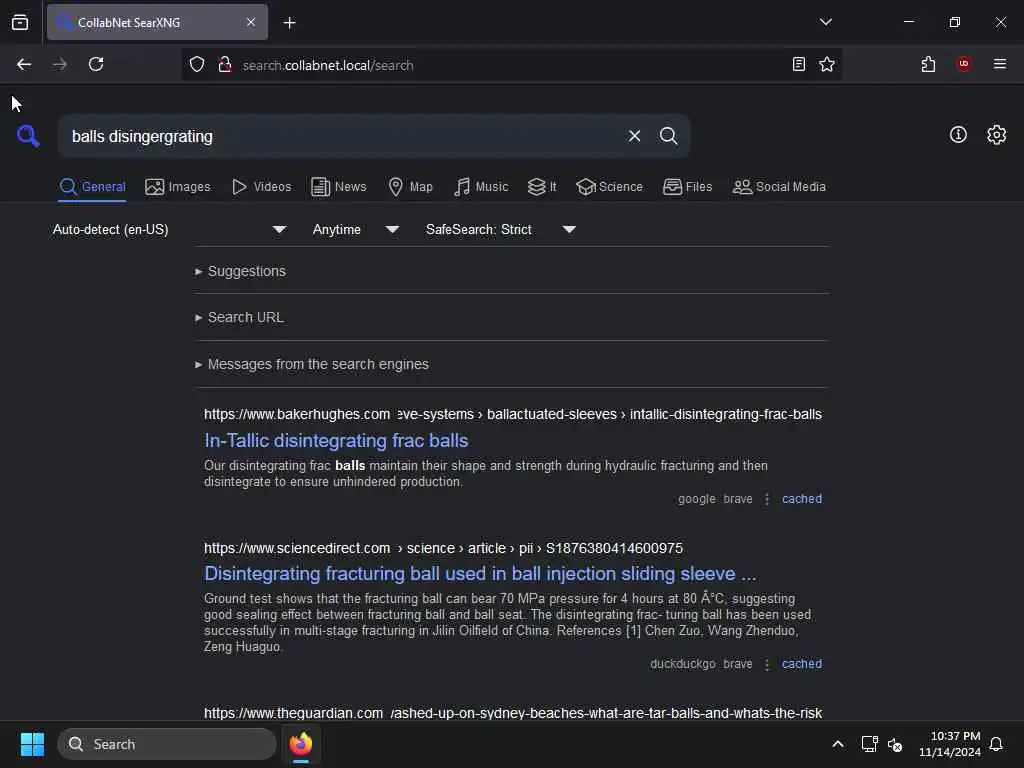Click Firefox icon in taskbar

(301, 744)
